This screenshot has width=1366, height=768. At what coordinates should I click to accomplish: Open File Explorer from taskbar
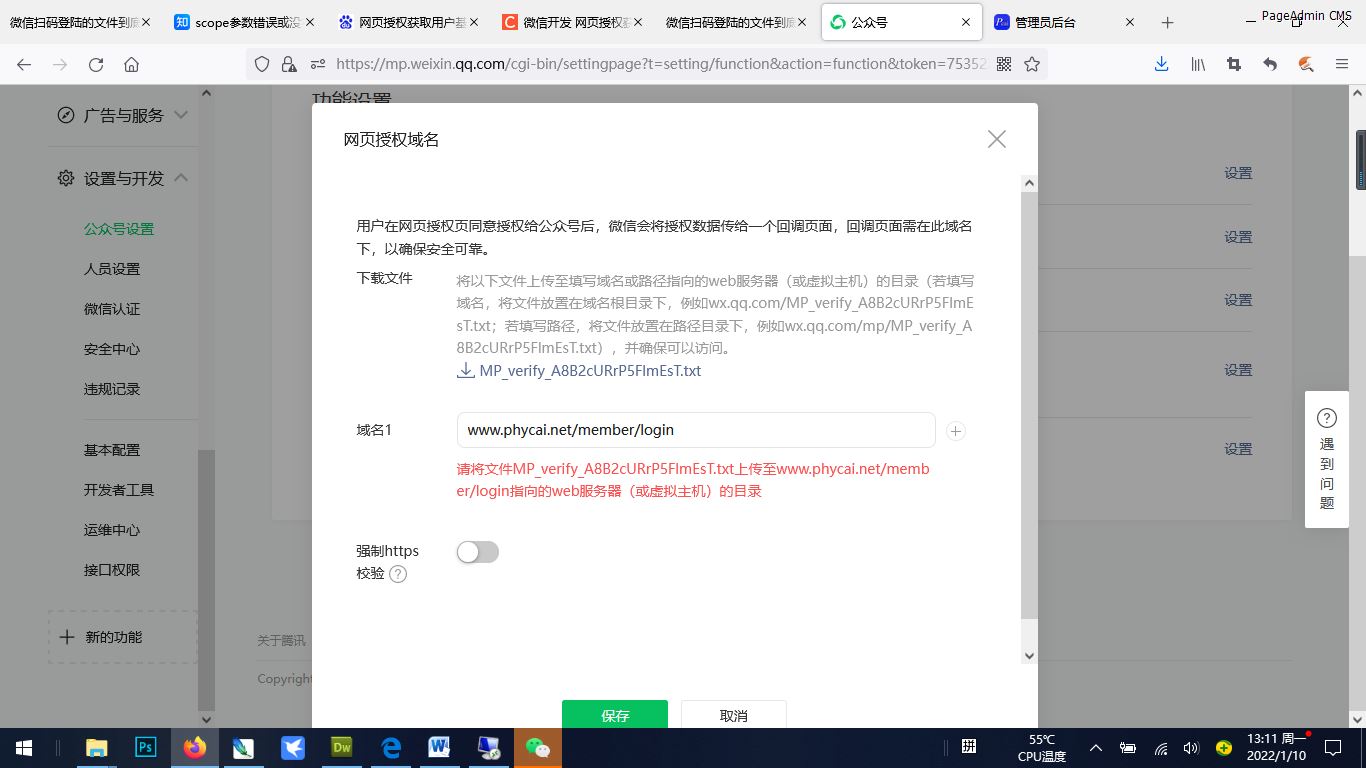pyautogui.click(x=97, y=748)
